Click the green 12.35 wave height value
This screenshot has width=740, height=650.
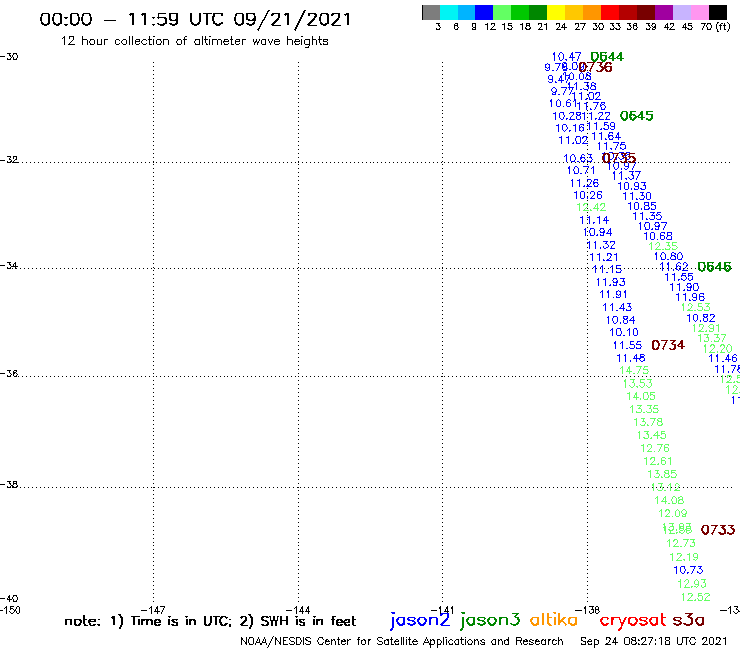[x=663, y=246]
